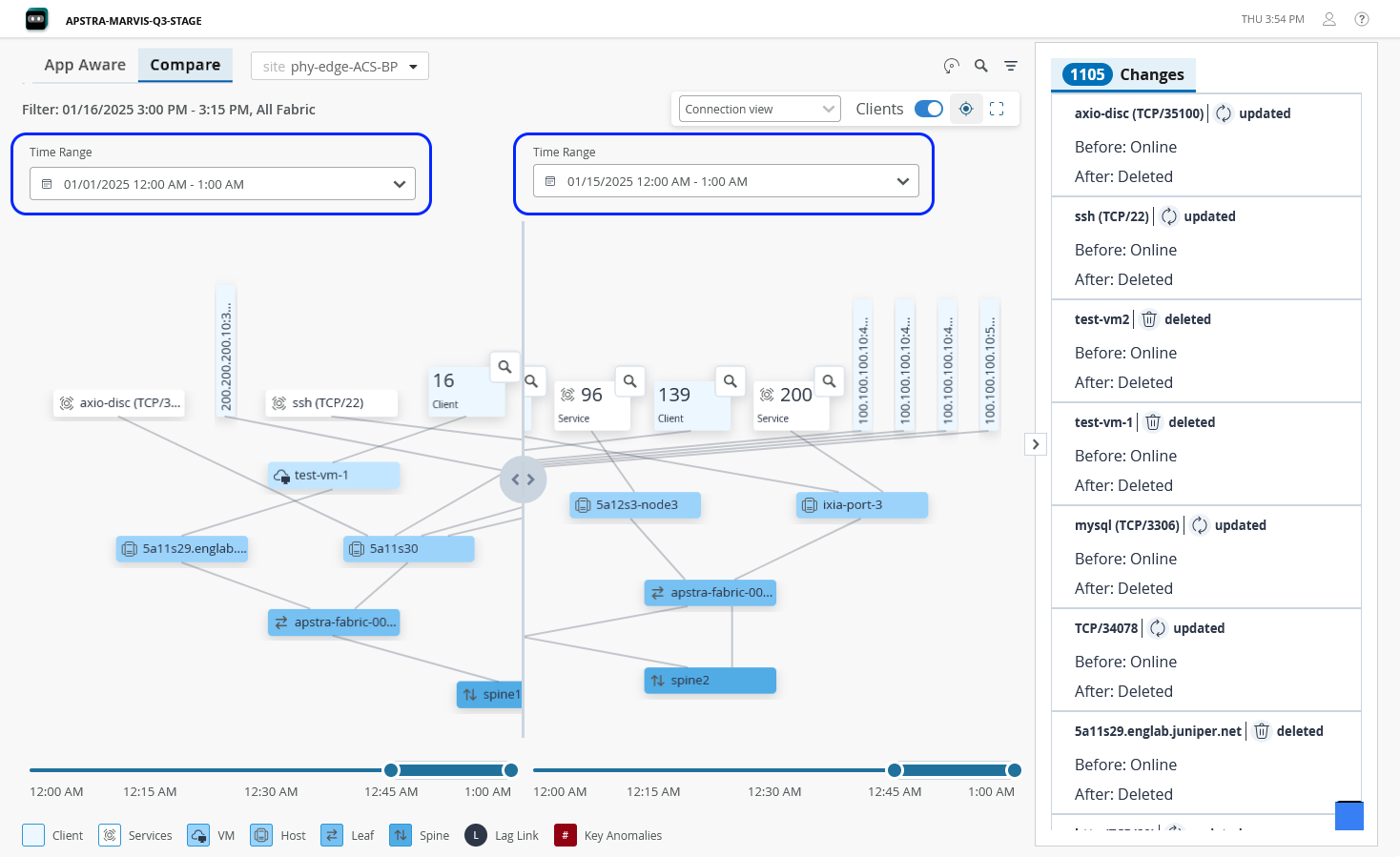Click the refresh history icon near the search
The height and width of the screenshot is (857, 1400).
coord(951,66)
